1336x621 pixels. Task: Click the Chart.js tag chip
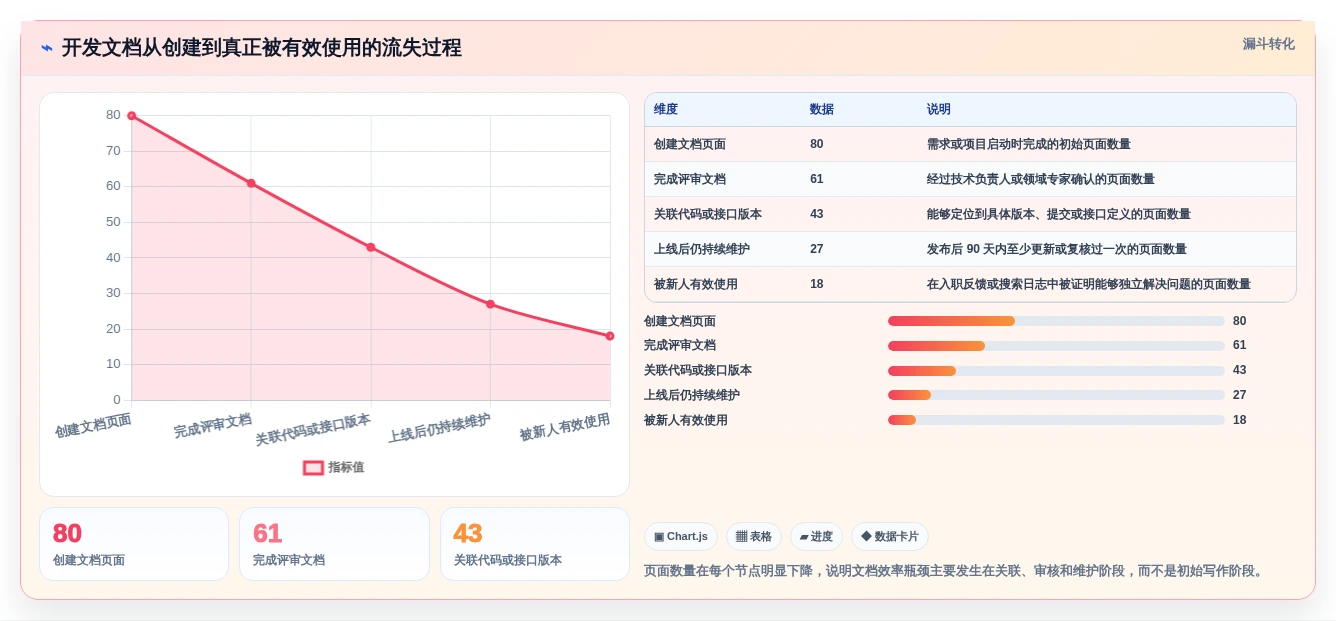(x=681, y=536)
